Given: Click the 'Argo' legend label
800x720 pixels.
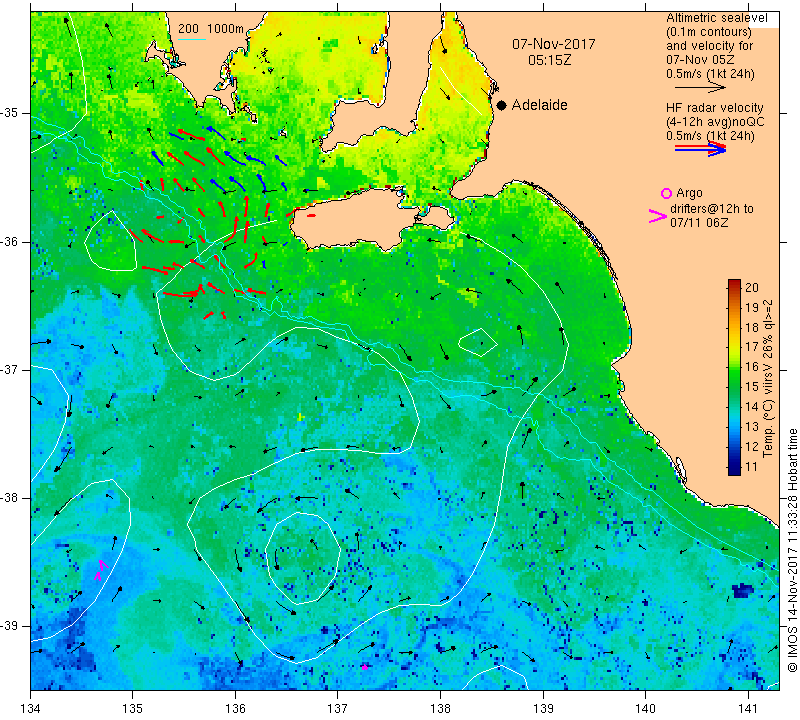Looking at the screenshot, I should (689, 193).
